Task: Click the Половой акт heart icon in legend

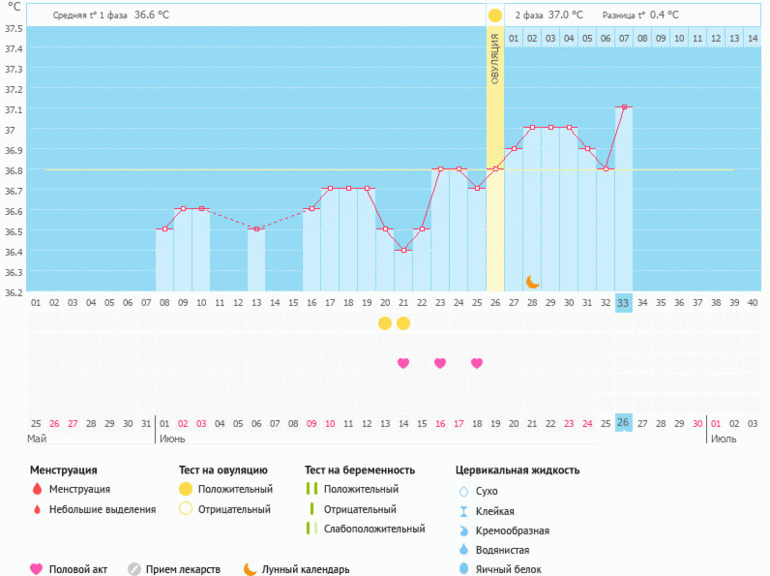Action: pyautogui.click(x=37, y=569)
